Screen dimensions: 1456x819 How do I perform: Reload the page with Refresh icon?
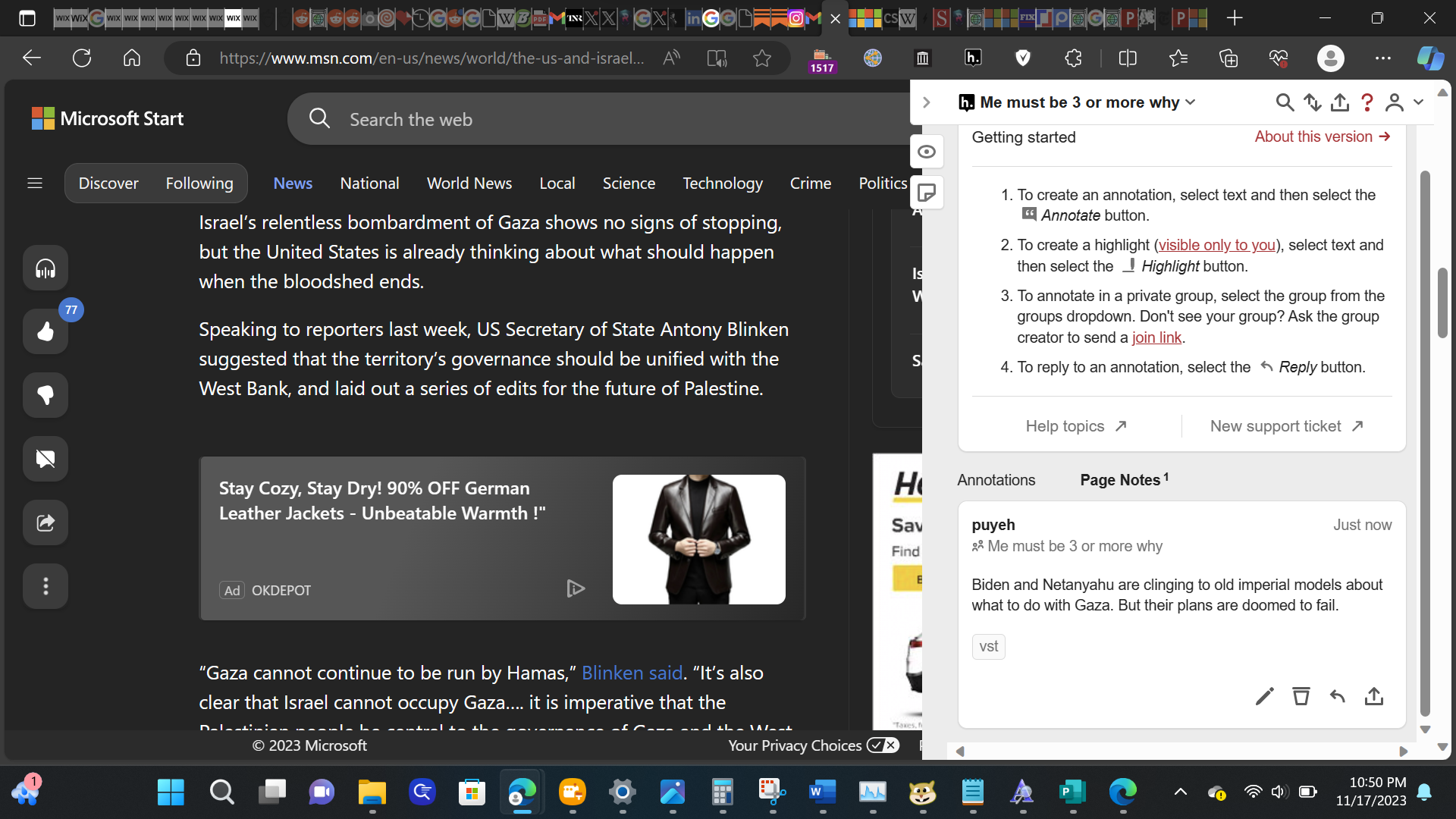(x=82, y=58)
